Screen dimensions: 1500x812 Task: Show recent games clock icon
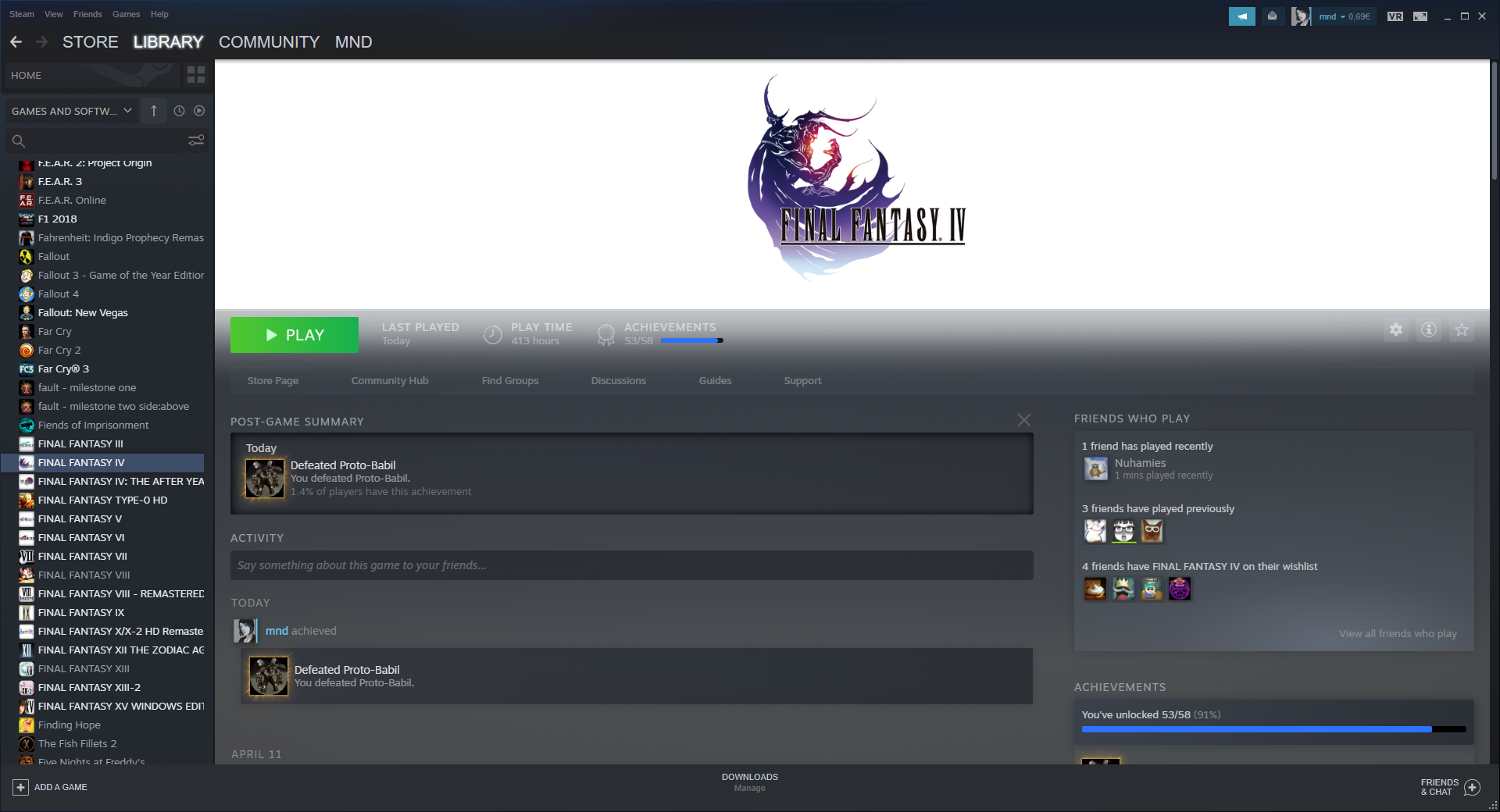tap(179, 111)
